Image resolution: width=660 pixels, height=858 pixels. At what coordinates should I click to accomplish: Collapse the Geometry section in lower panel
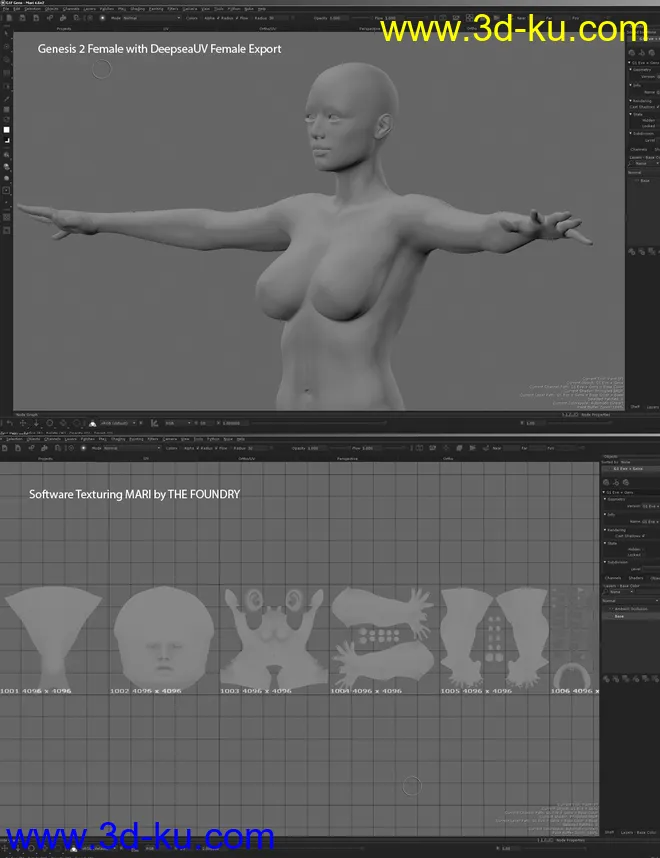tap(603, 499)
